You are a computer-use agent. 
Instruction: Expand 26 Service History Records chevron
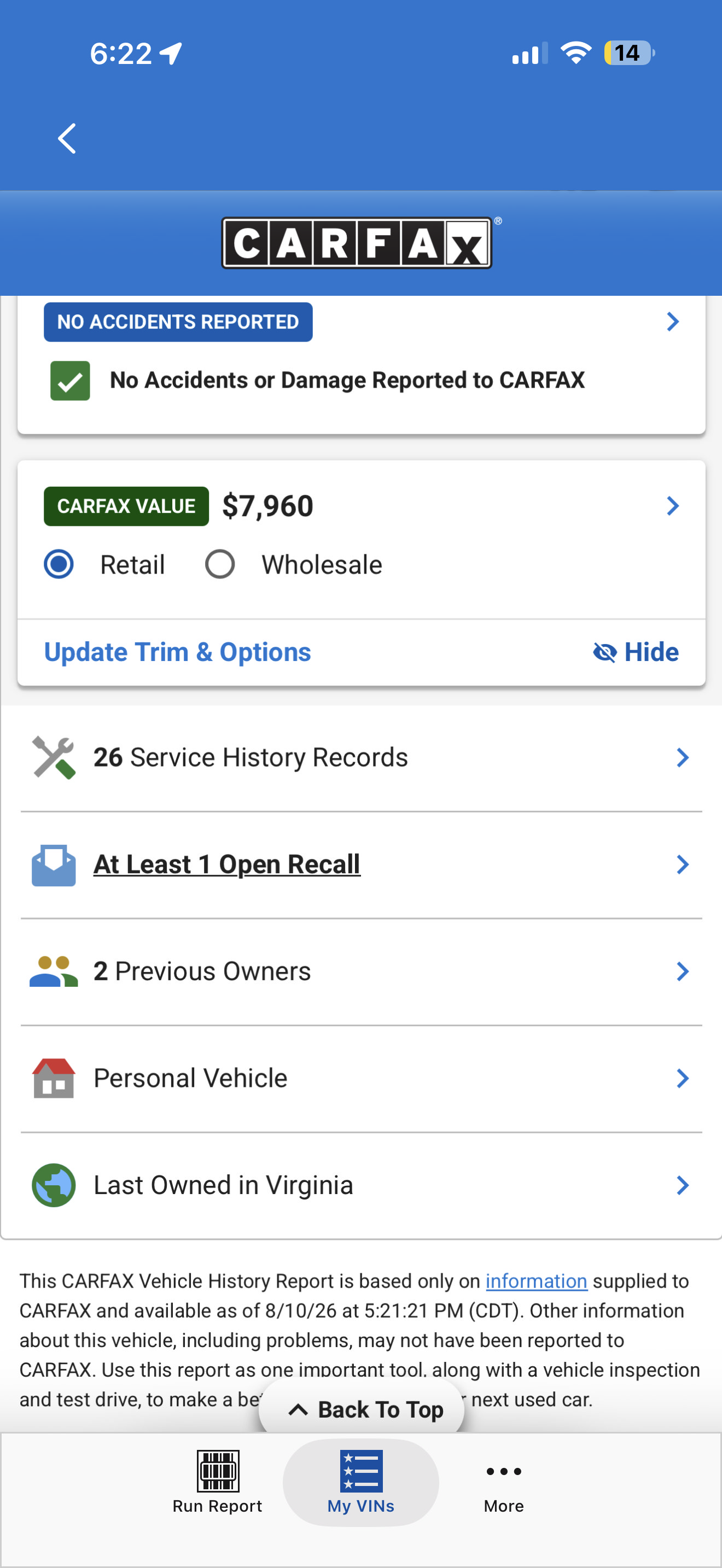[683, 758]
